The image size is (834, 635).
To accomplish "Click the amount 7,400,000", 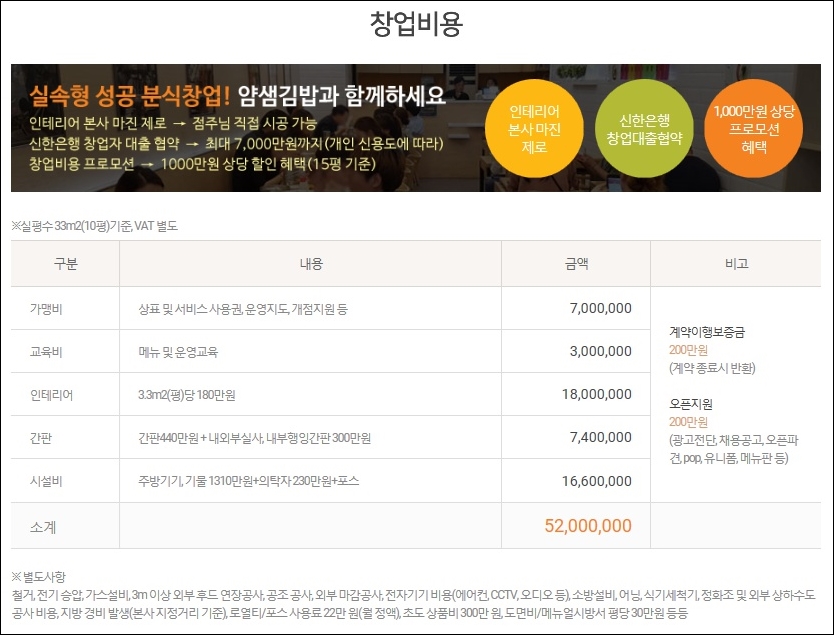I will coord(601,438).
